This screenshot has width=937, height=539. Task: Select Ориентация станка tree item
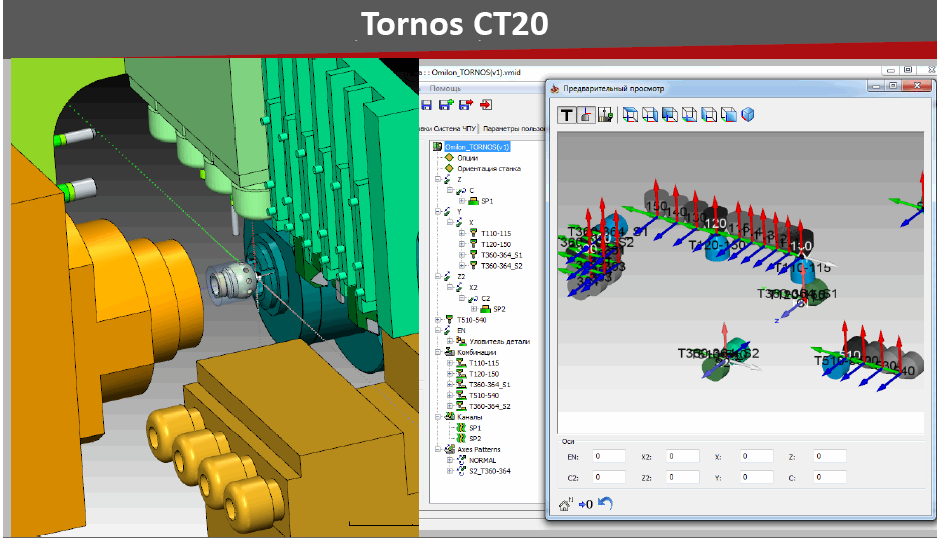pos(489,169)
